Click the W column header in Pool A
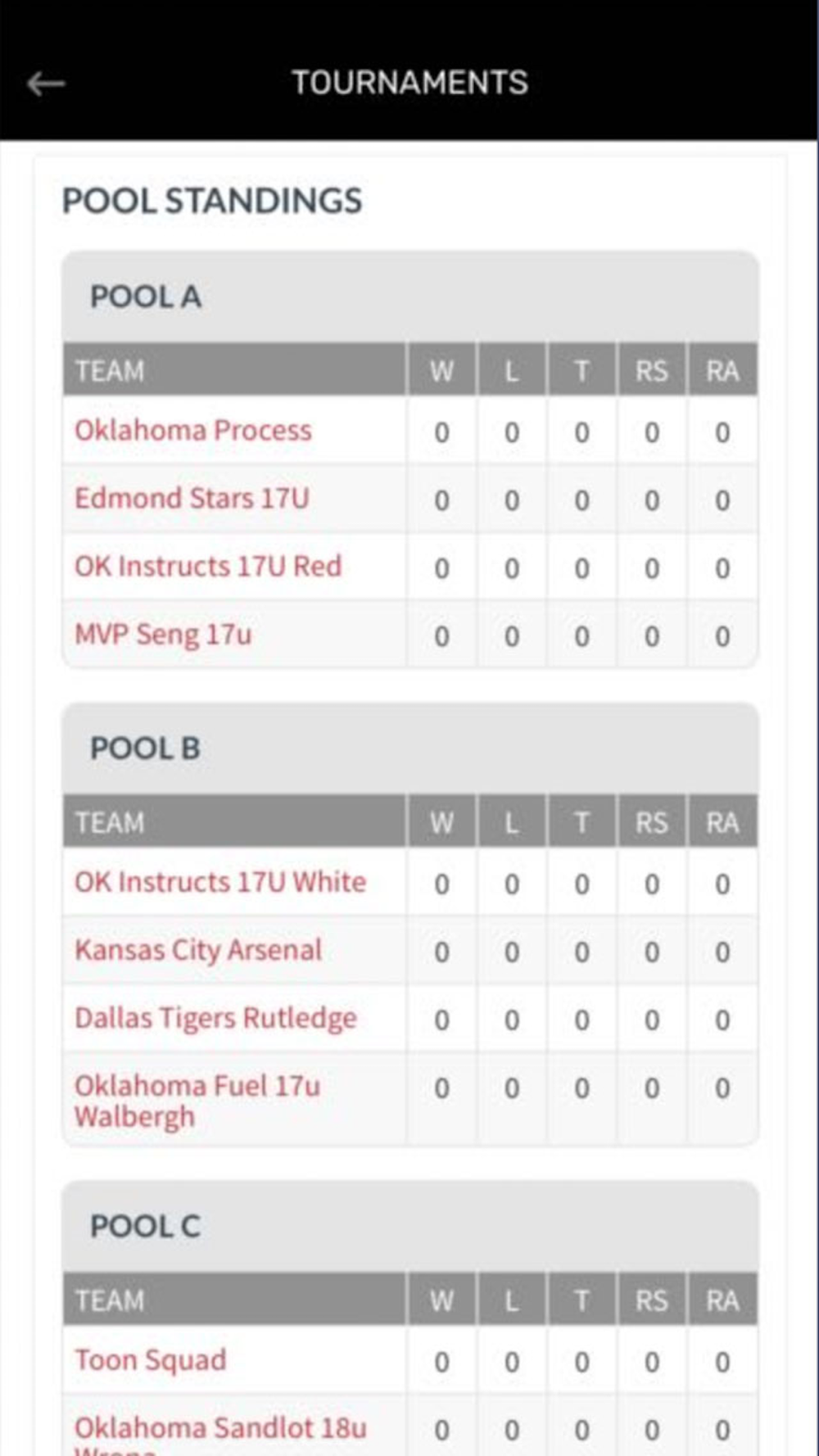The height and width of the screenshot is (1456, 819). (441, 371)
